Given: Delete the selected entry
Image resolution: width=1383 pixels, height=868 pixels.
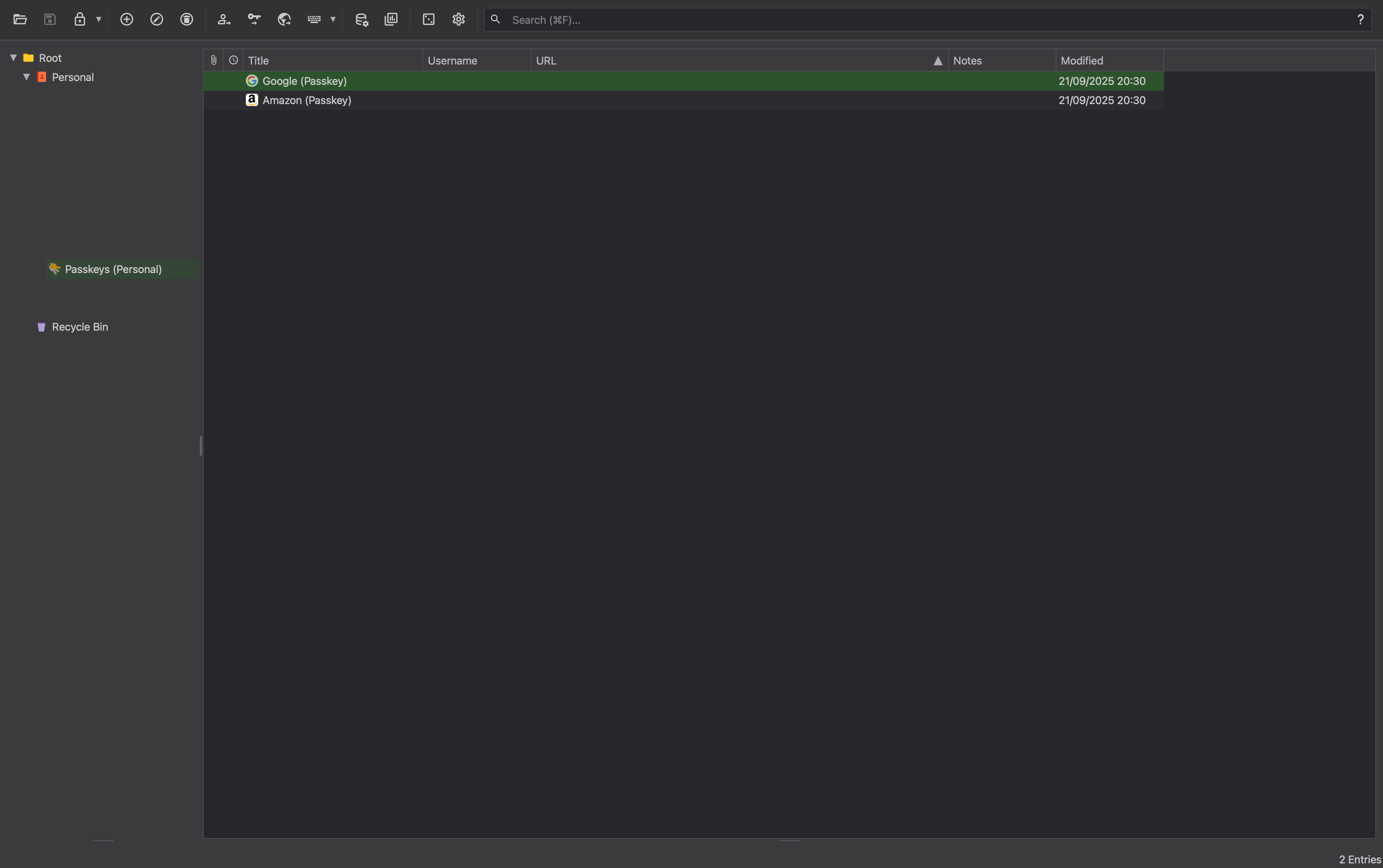Looking at the screenshot, I should point(187,20).
